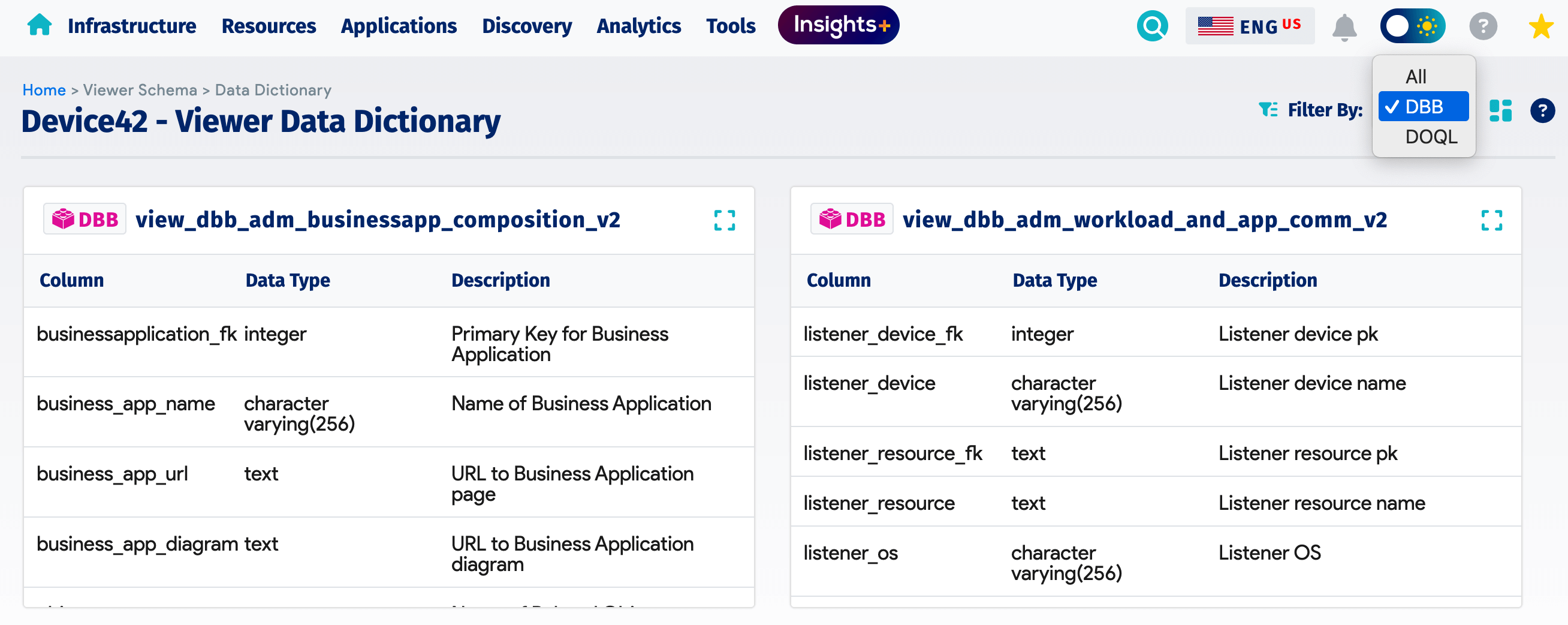Click DBB badge on businessapp composition card

85,220
